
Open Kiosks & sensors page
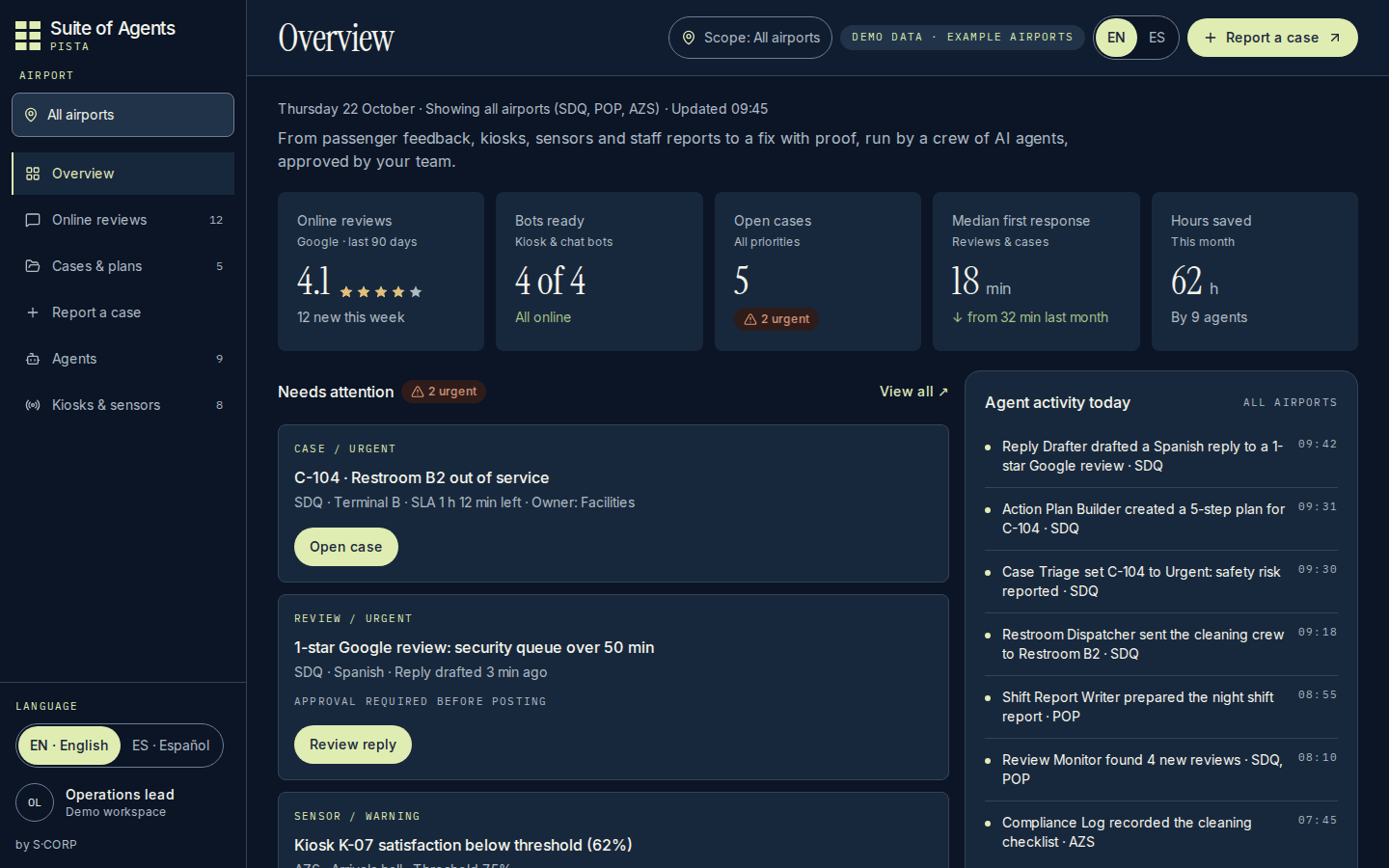pos(123,405)
